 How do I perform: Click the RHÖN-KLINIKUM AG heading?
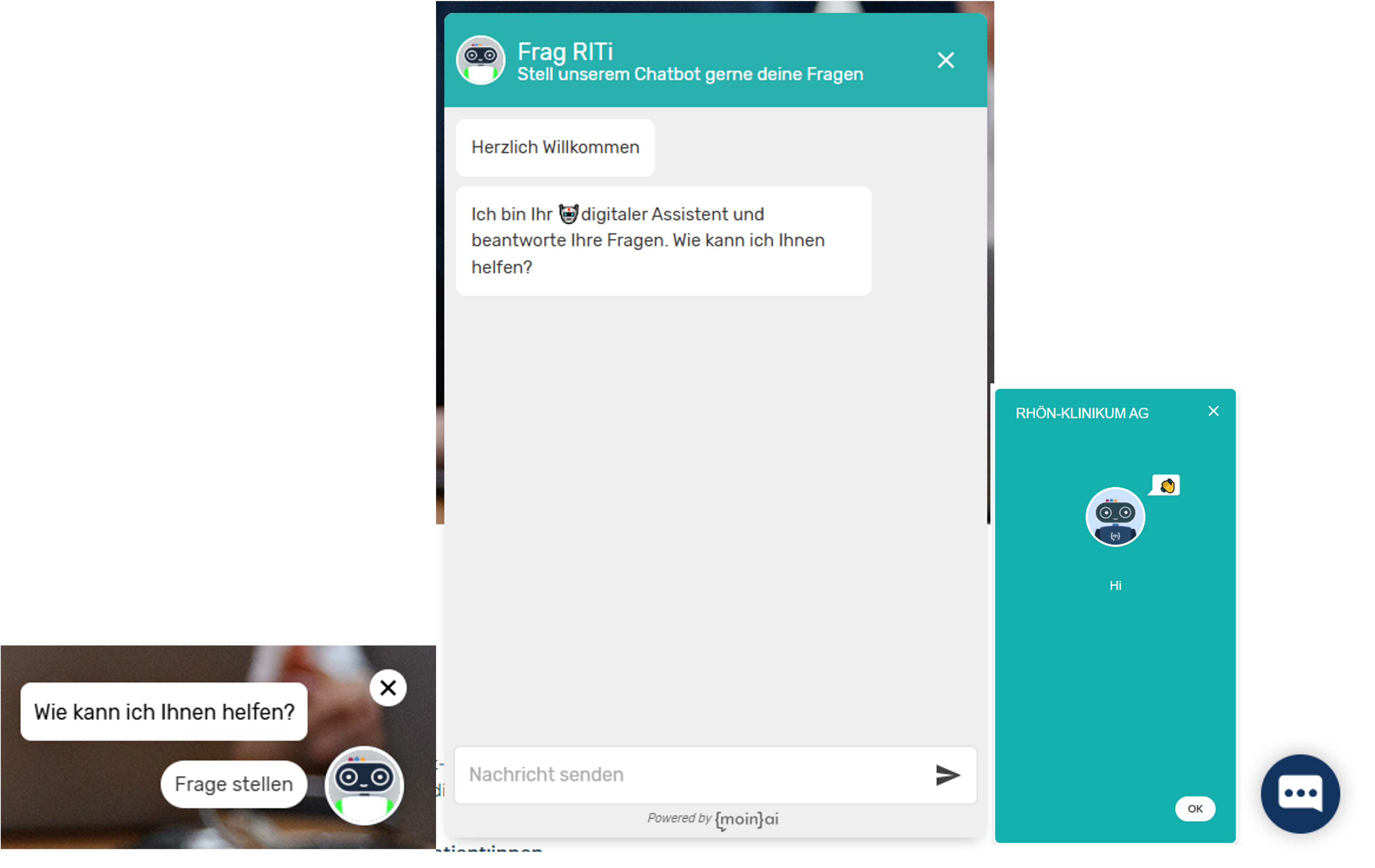1082,413
